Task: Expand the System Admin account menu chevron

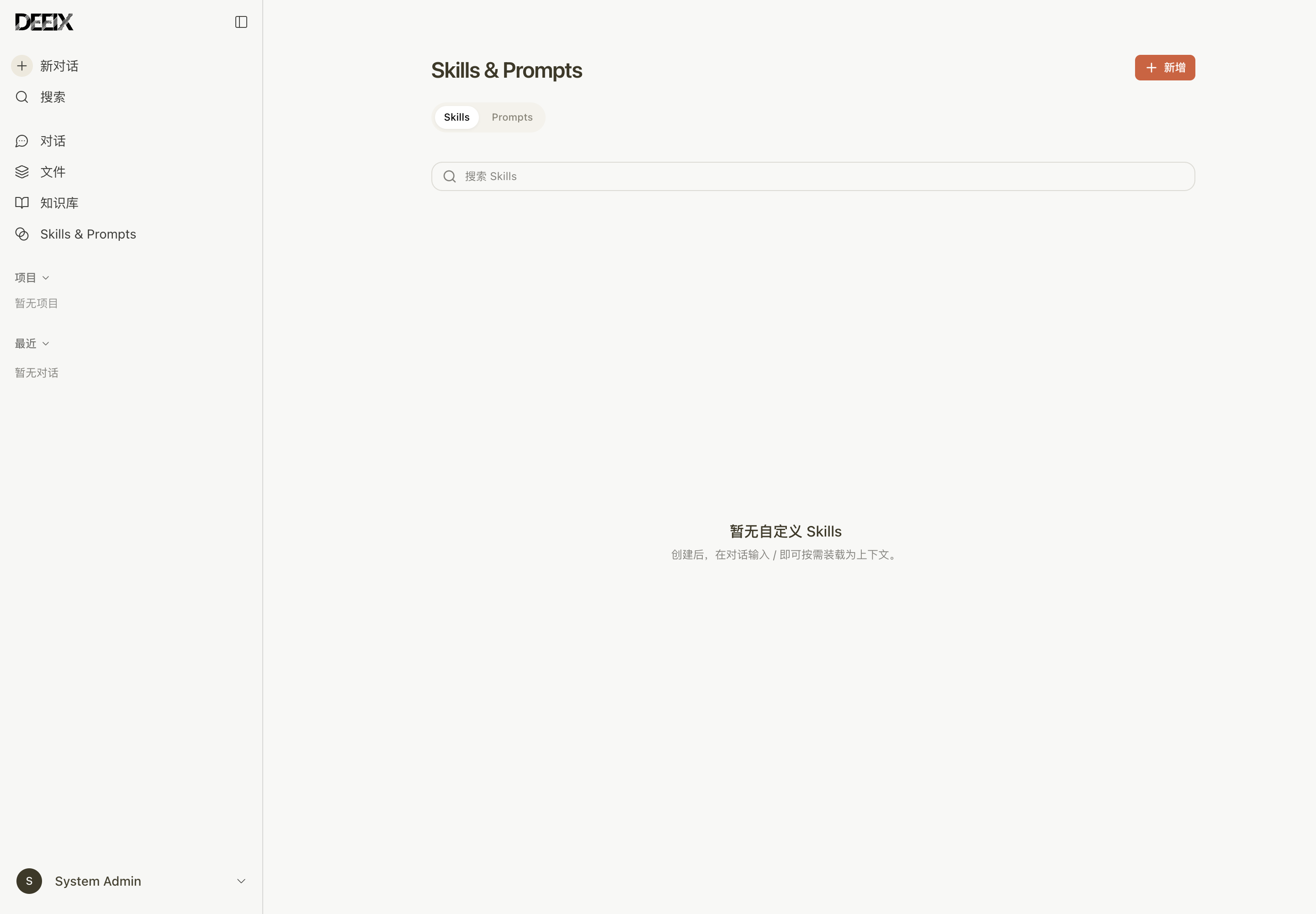Action: pos(241,881)
